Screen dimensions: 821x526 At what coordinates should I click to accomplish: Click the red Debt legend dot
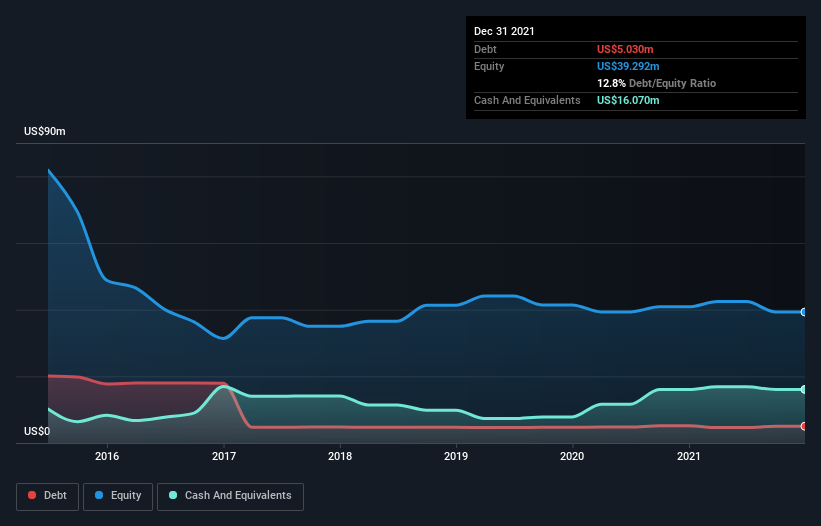click(32, 495)
